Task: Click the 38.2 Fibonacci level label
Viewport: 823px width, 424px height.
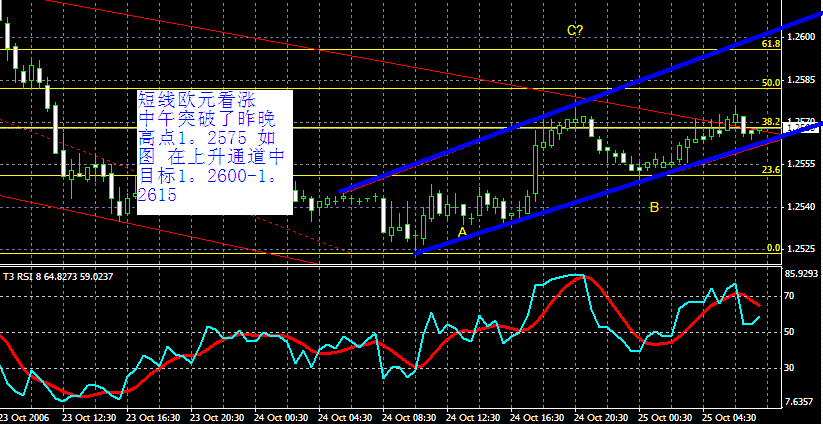Action: click(771, 122)
